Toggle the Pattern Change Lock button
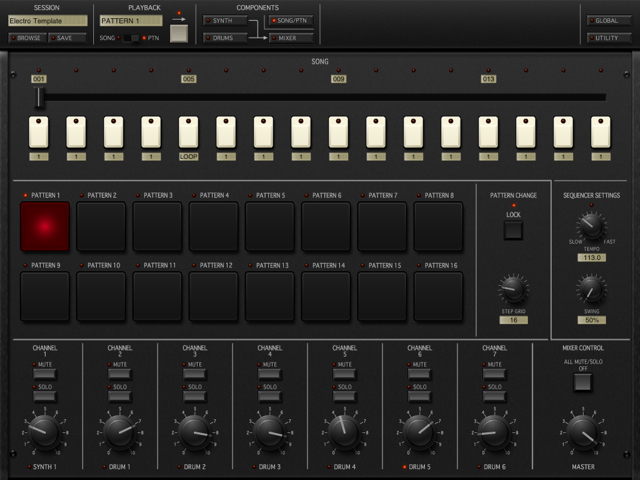640x480 pixels. coord(513,230)
